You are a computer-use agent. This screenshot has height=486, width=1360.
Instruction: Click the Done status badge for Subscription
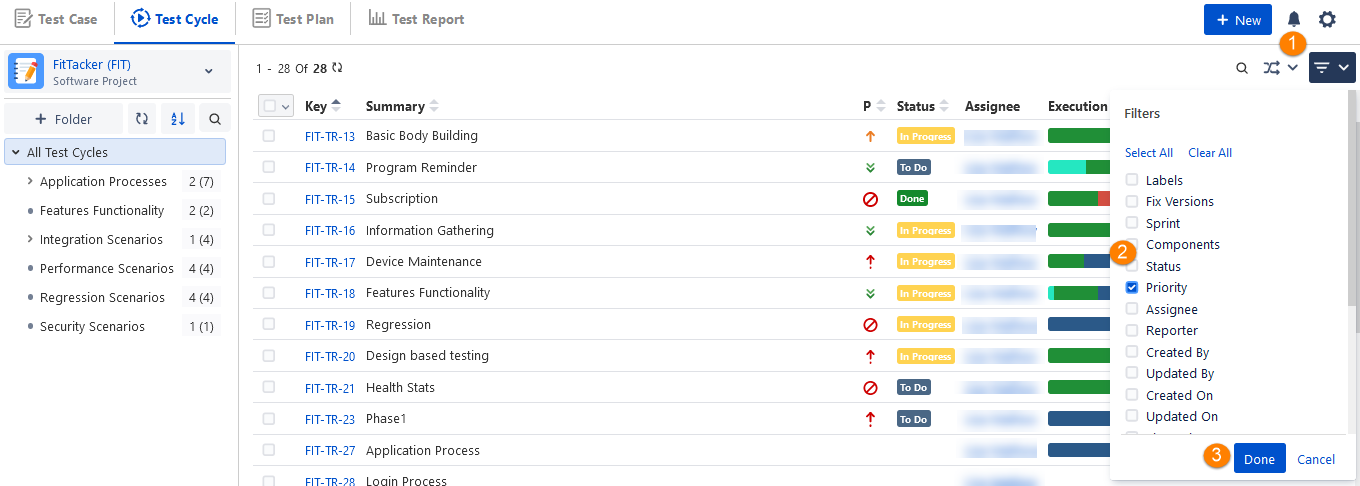[x=912, y=199]
